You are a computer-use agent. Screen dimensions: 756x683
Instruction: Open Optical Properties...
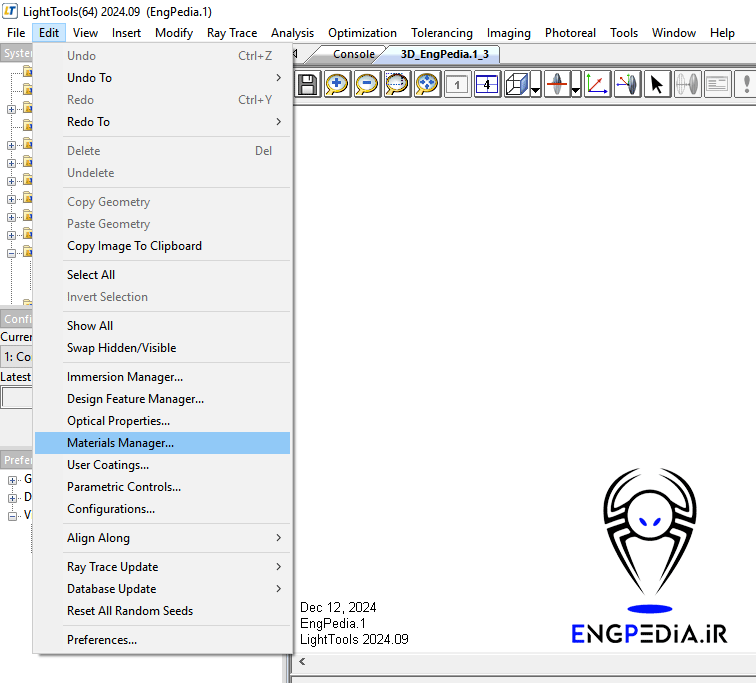(162, 421)
